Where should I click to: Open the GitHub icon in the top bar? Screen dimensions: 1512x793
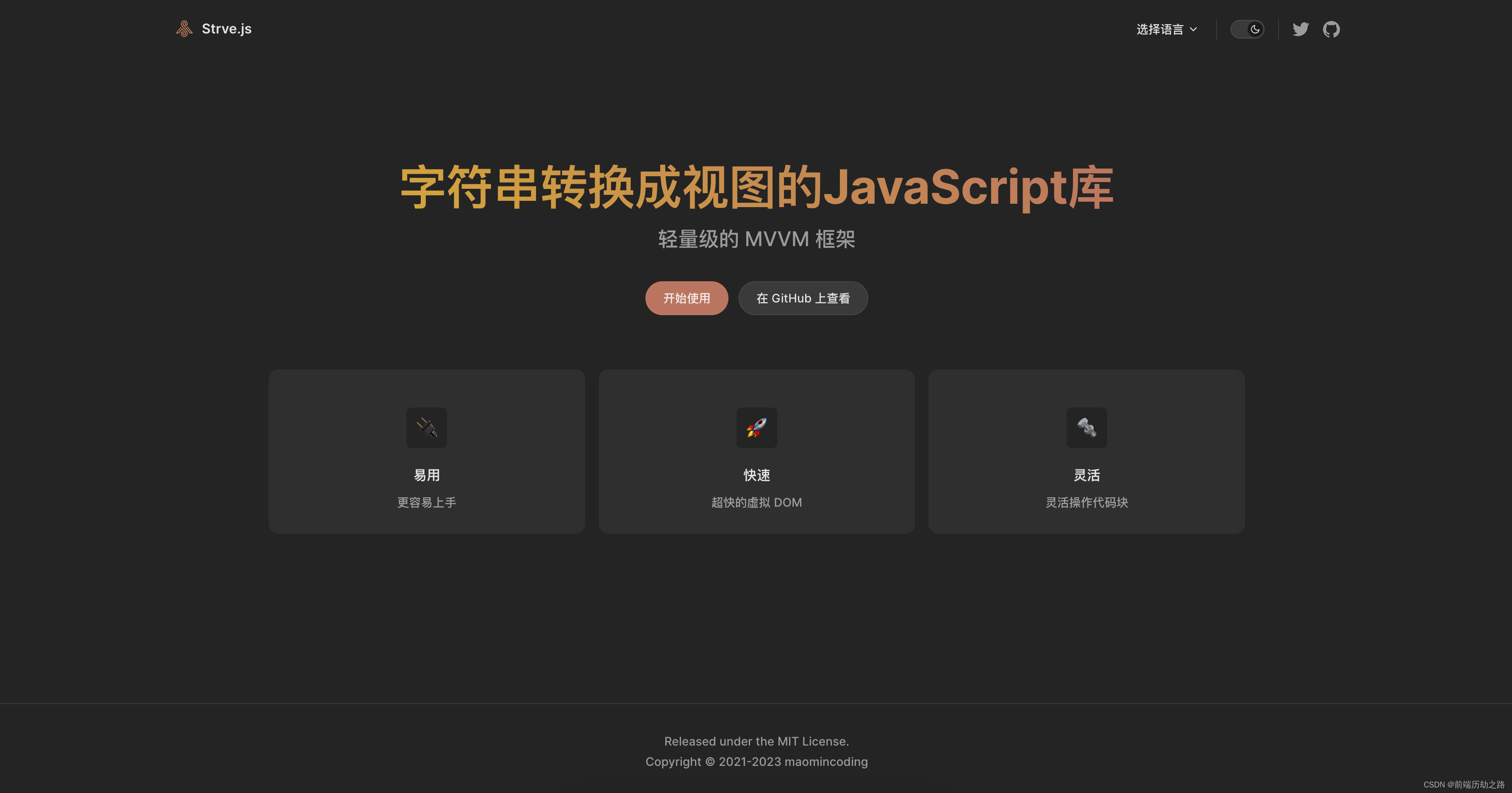[x=1331, y=29]
